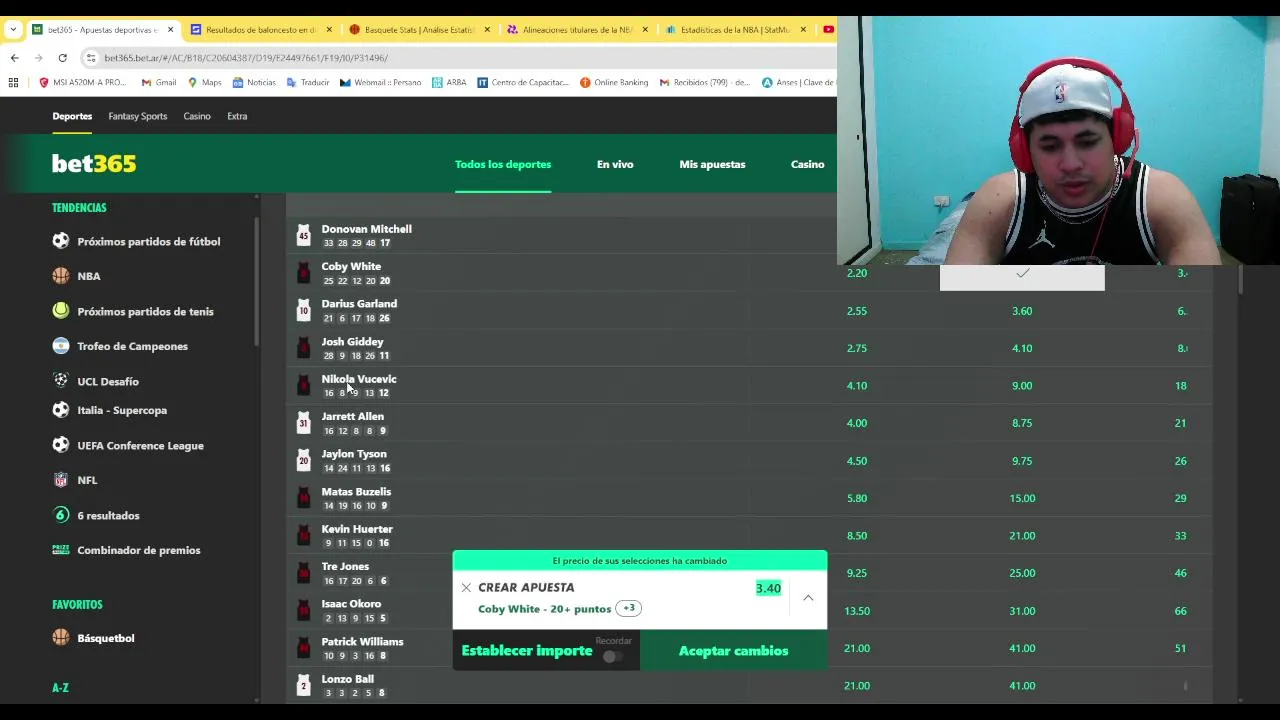The width and height of the screenshot is (1280, 720).
Task: Open the Maps bookmark
Action: tap(205, 83)
